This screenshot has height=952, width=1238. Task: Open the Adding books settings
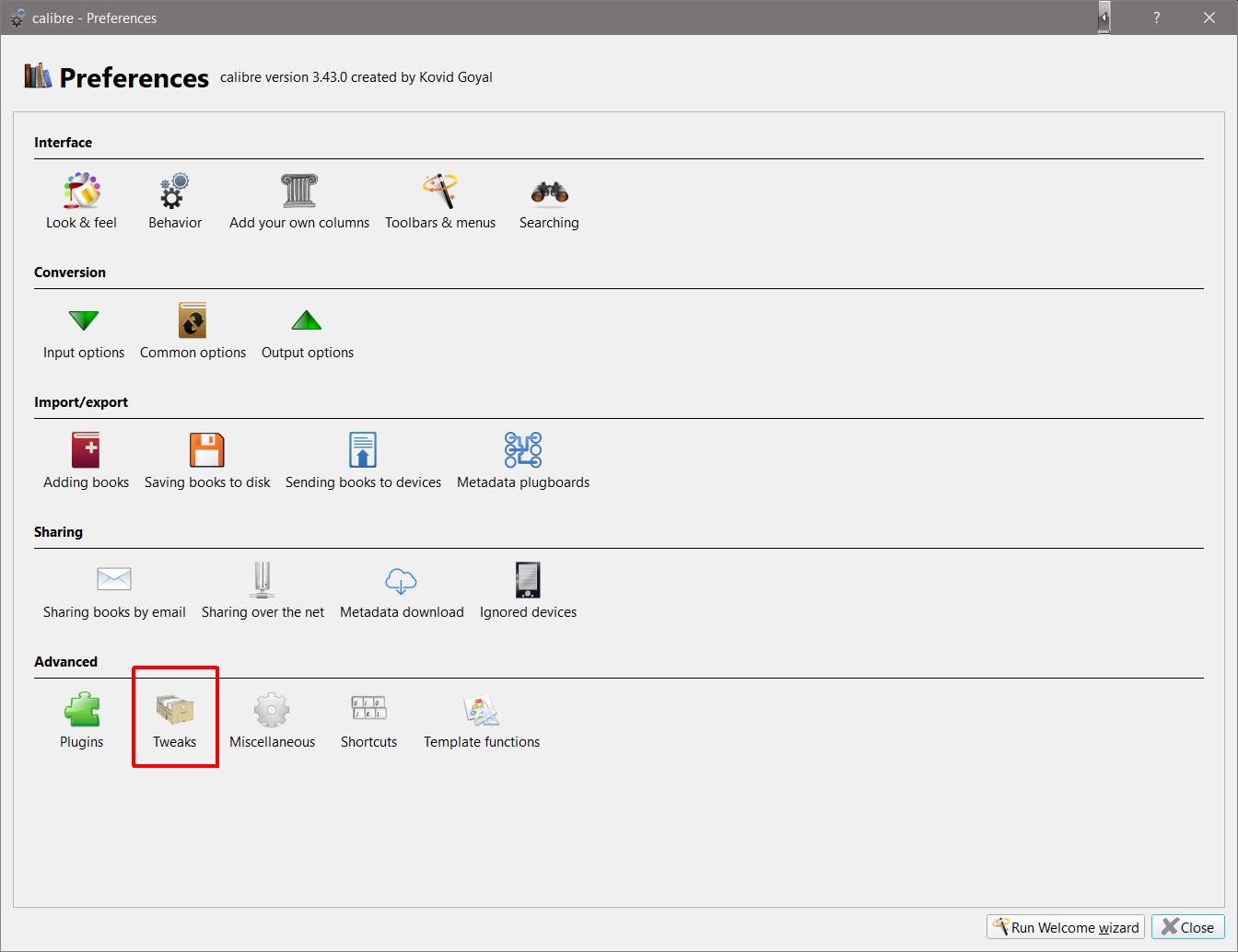click(86, 460)
